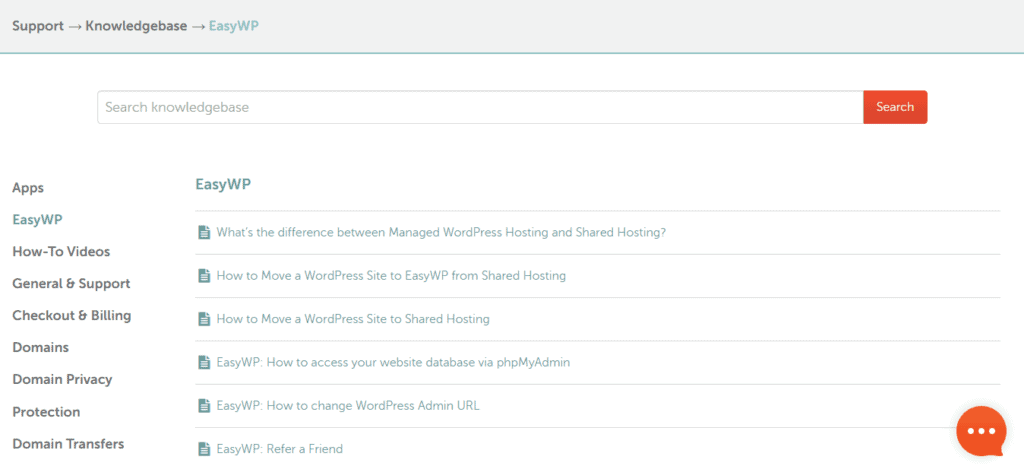Click document icon next to Refer a Friend
This screenshot has width=1024, height=466.
[204, 449]
